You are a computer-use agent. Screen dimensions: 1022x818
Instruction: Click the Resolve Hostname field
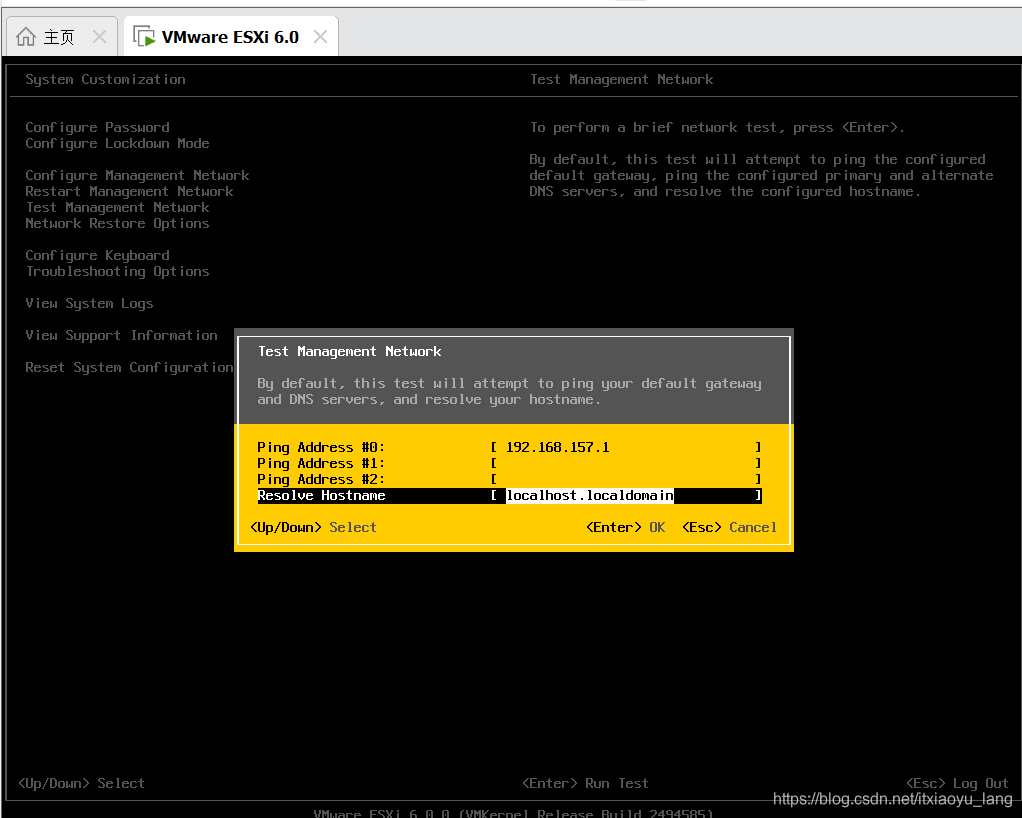pyautogui.click(x=626, y=495)
